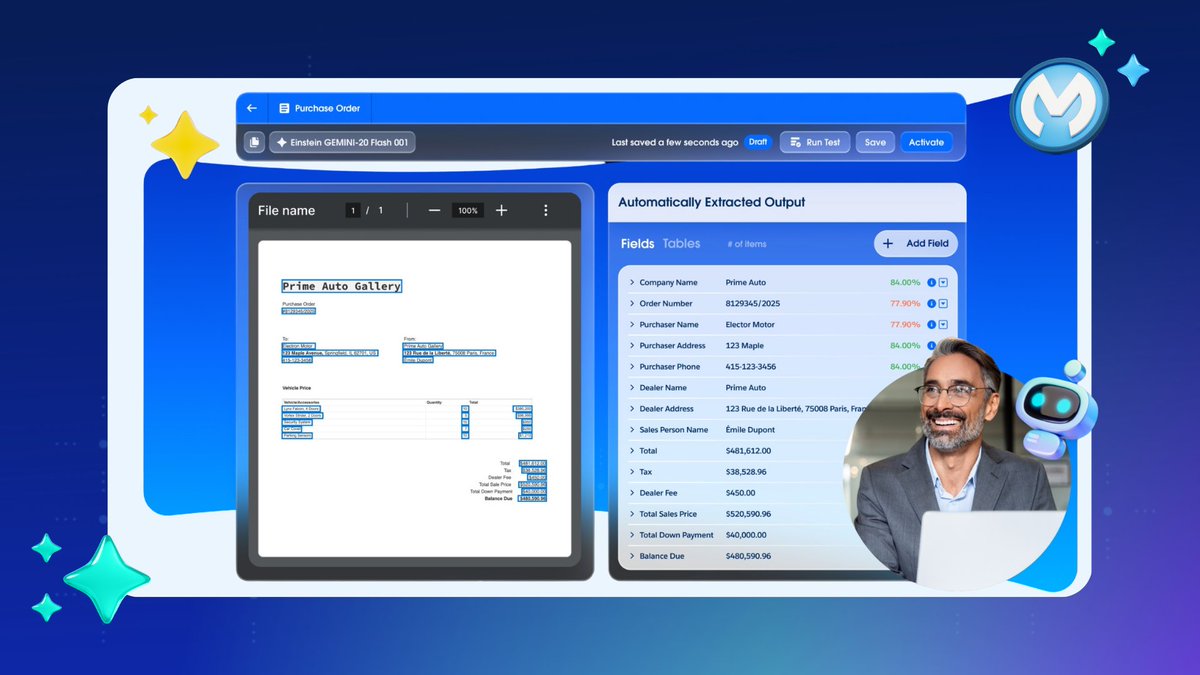
Task: Open the Einstein GEMINI-20 Flash 001 model selector
Action: coord(342,142)
